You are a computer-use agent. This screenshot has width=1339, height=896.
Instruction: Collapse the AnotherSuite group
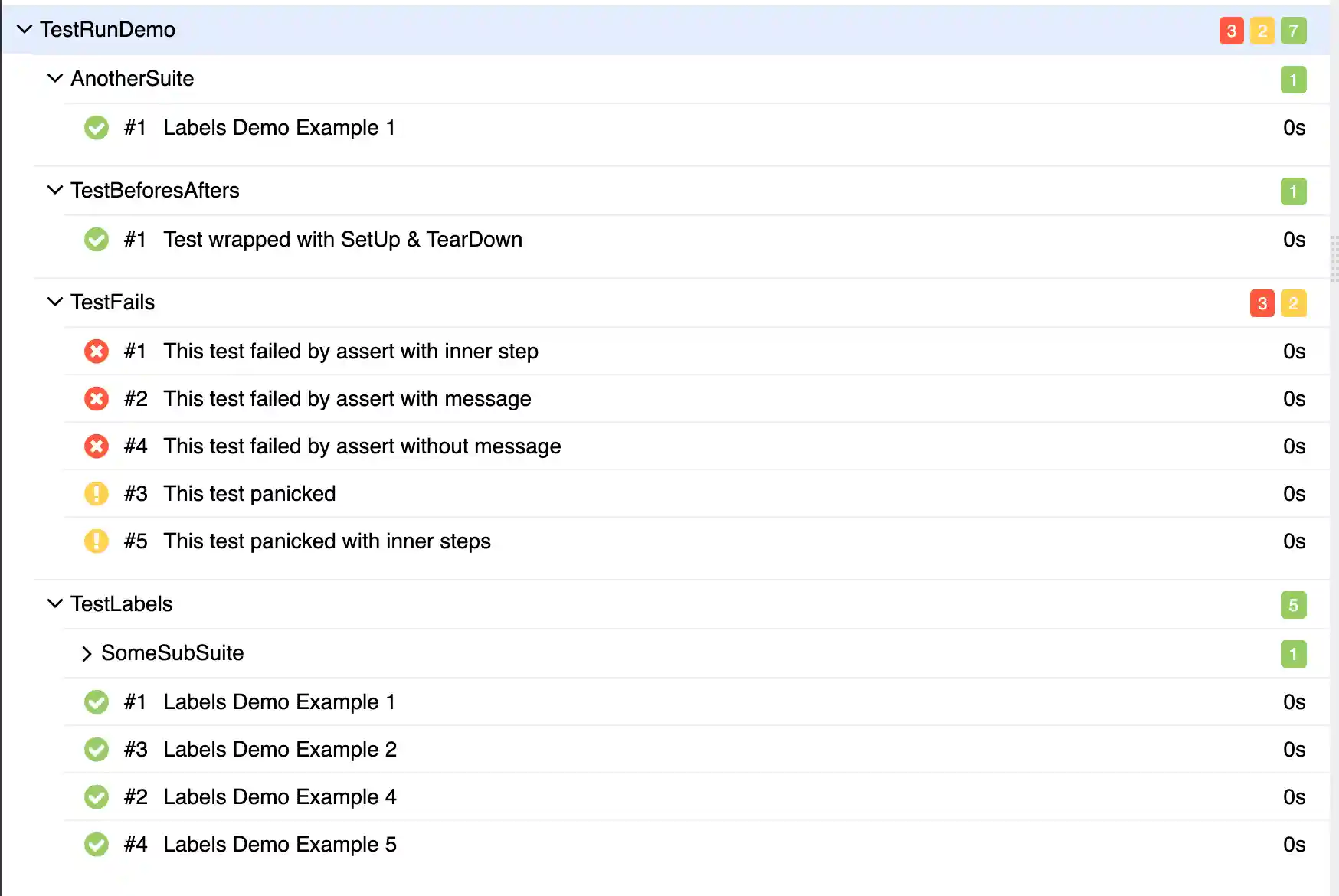click(55, 78)
